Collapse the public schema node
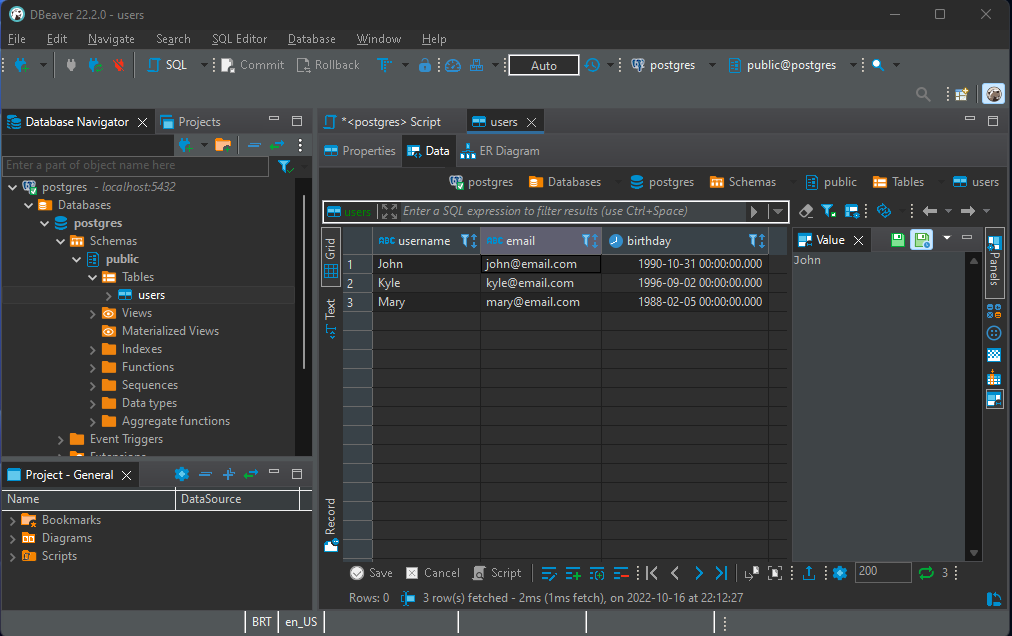 pos(77,260)
